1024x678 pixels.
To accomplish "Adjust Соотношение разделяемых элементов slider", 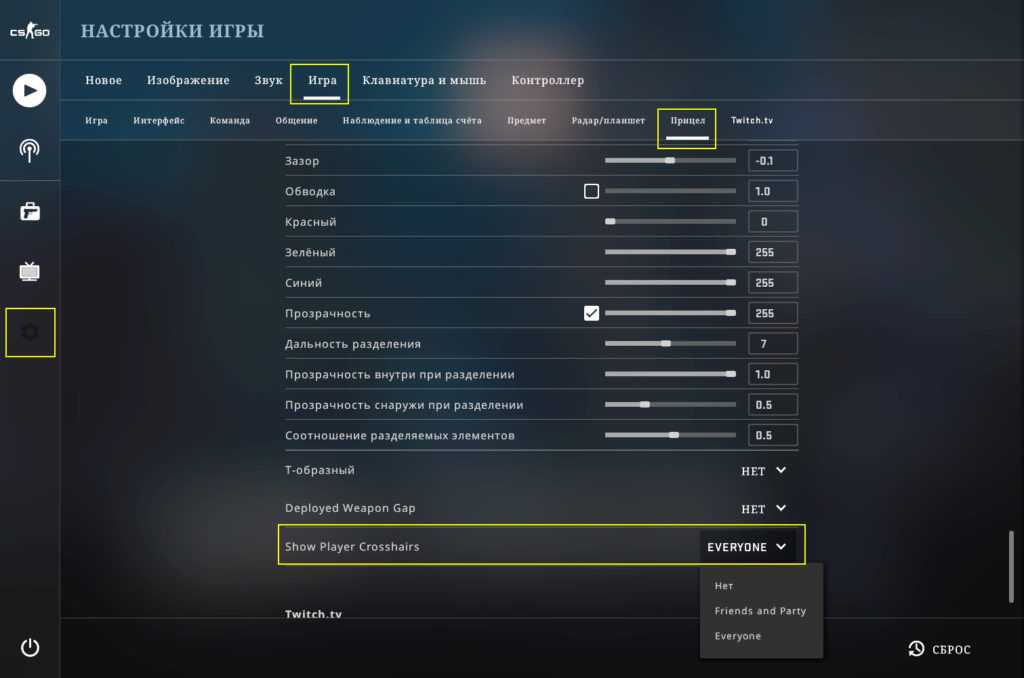I will click(x=670, y=435).
